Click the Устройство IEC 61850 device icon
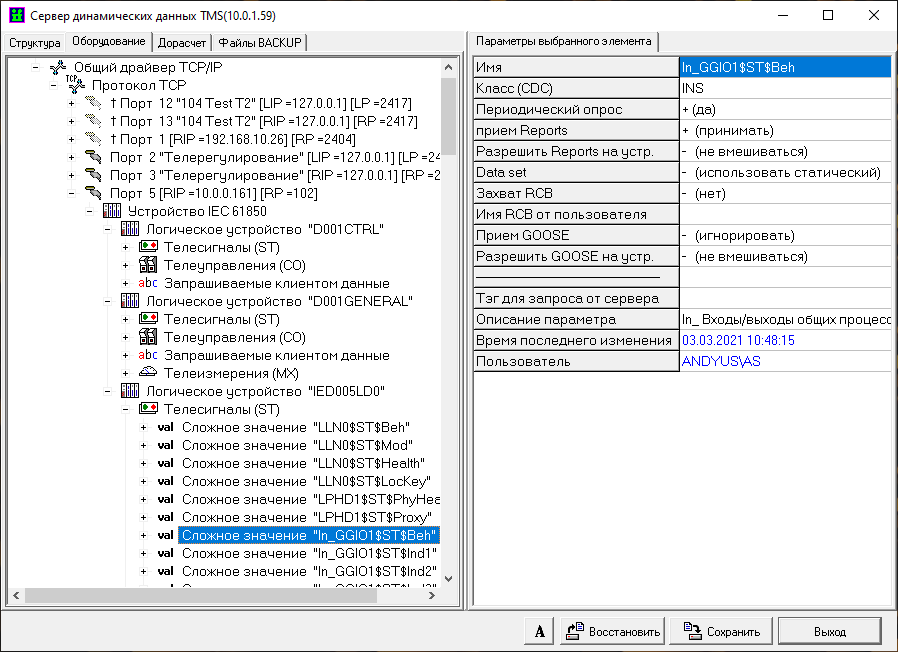The width and height of the screenshot is (898, 652). click(x=111, y=211)
